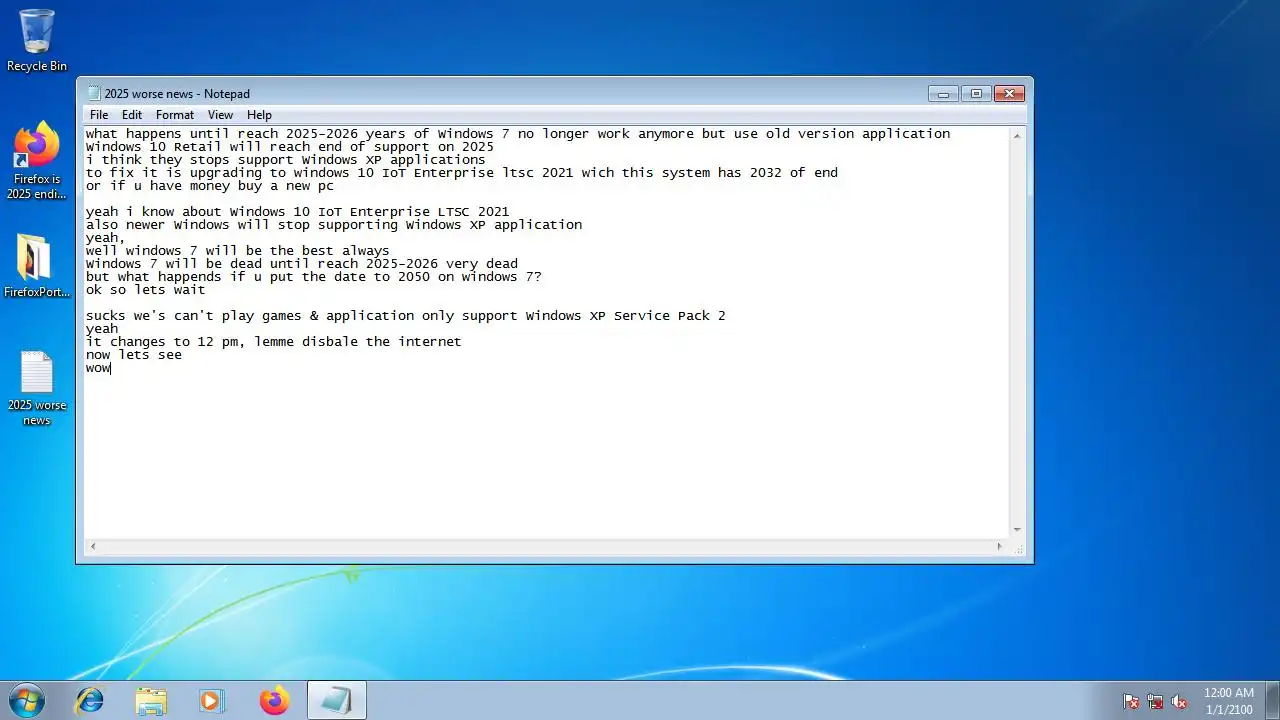Open the Edit menu in Notepad
Image resolution: width=1280 pixels, height=720 pixels.
132,115
